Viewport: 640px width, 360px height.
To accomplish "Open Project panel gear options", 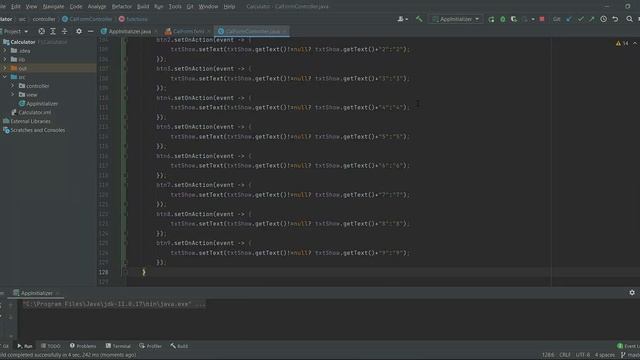I will tap(79, 31).
